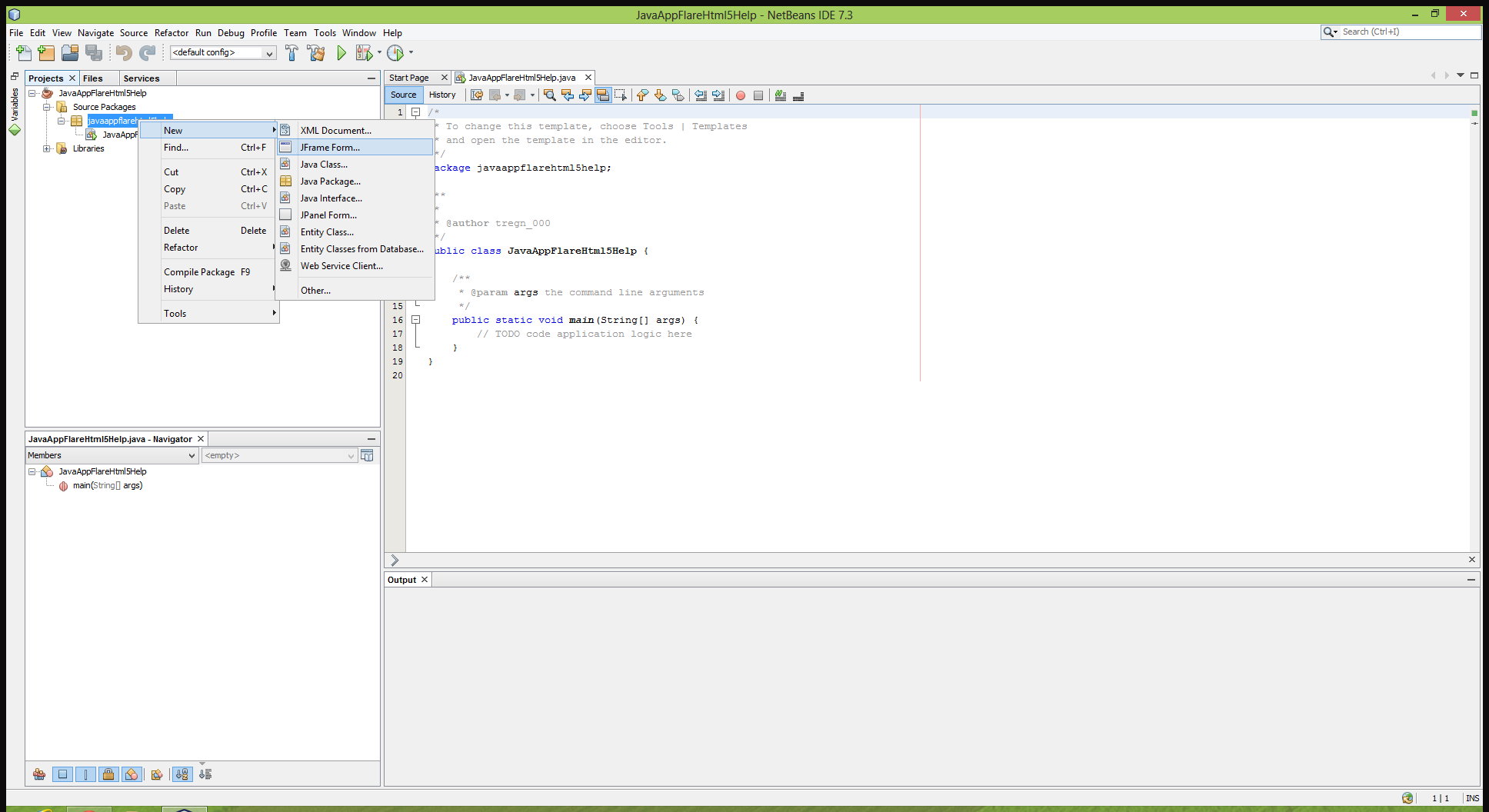Open the Members dropdown in Navigator

(112, 455)
